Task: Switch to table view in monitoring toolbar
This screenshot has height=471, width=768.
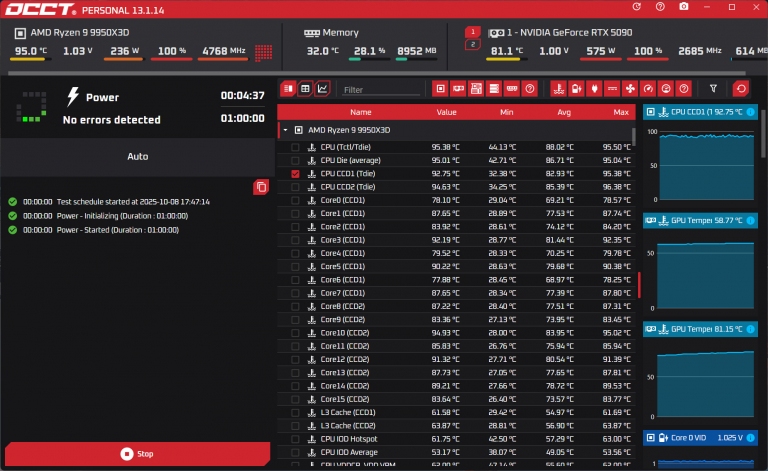Action: pos(306,89)
